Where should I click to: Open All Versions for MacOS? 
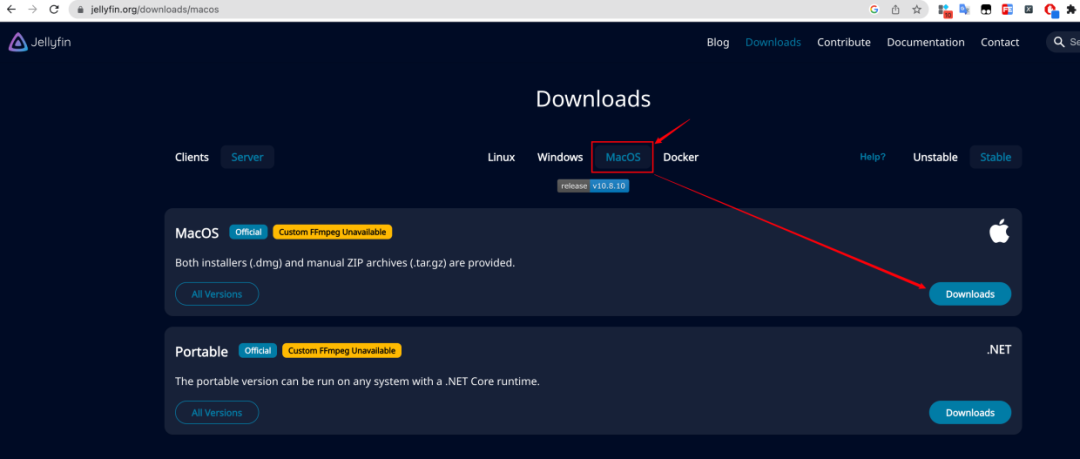pos(217,294)
